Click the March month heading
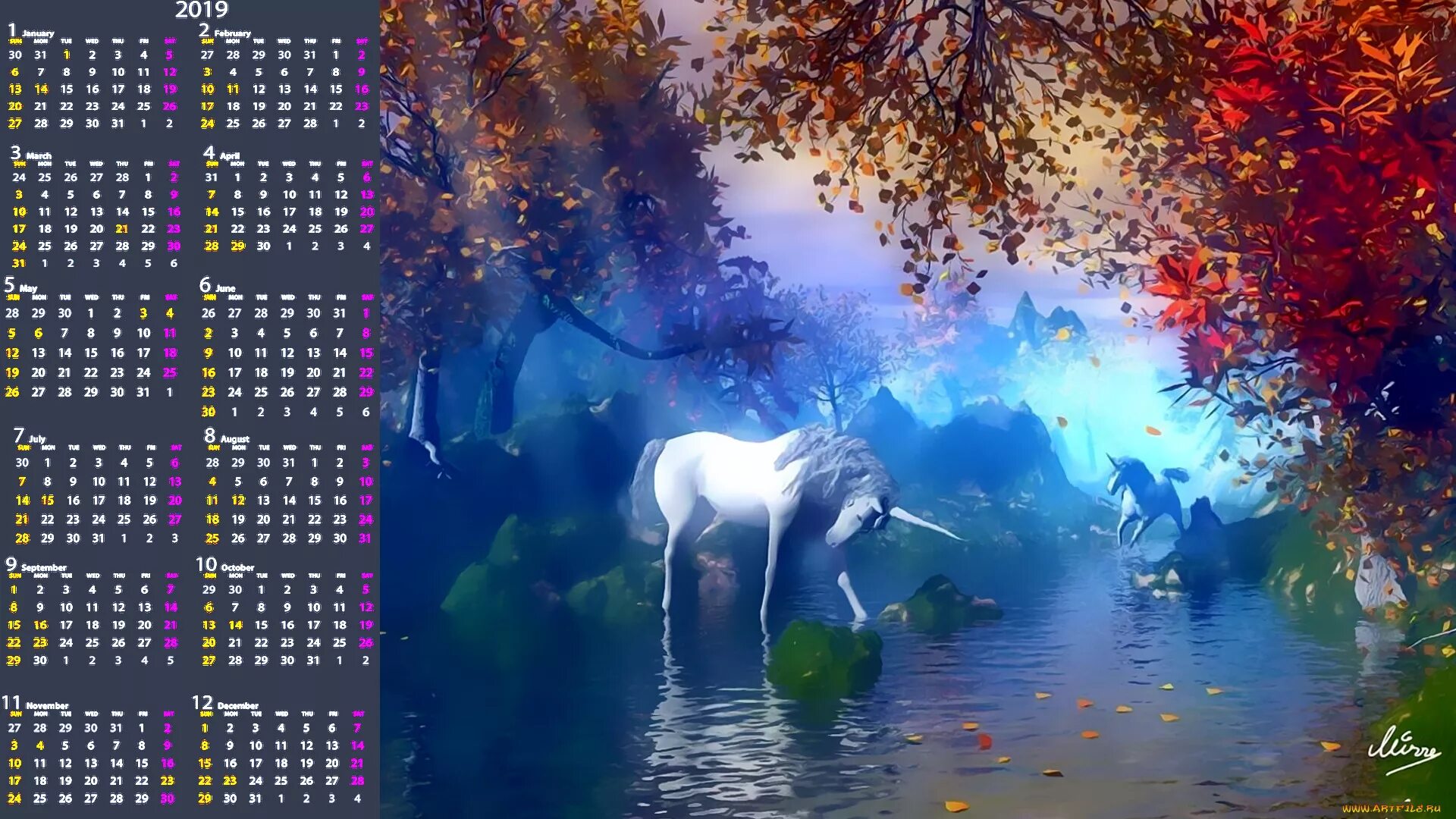The width and height of the screenshot is (1456, 819). click(x=39, y=155)
